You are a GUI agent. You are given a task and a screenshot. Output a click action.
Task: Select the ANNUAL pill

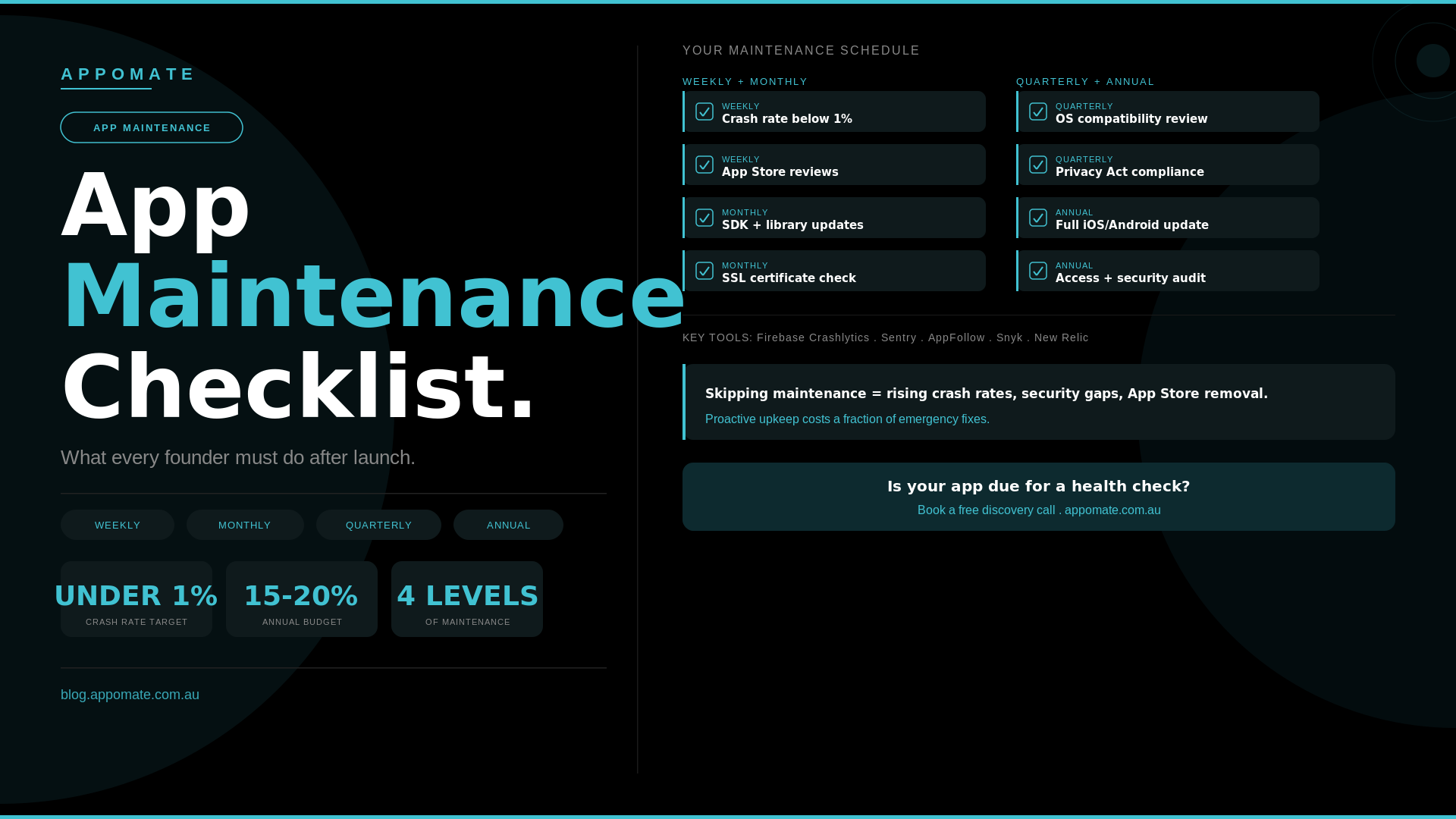[x=508, y=525]
